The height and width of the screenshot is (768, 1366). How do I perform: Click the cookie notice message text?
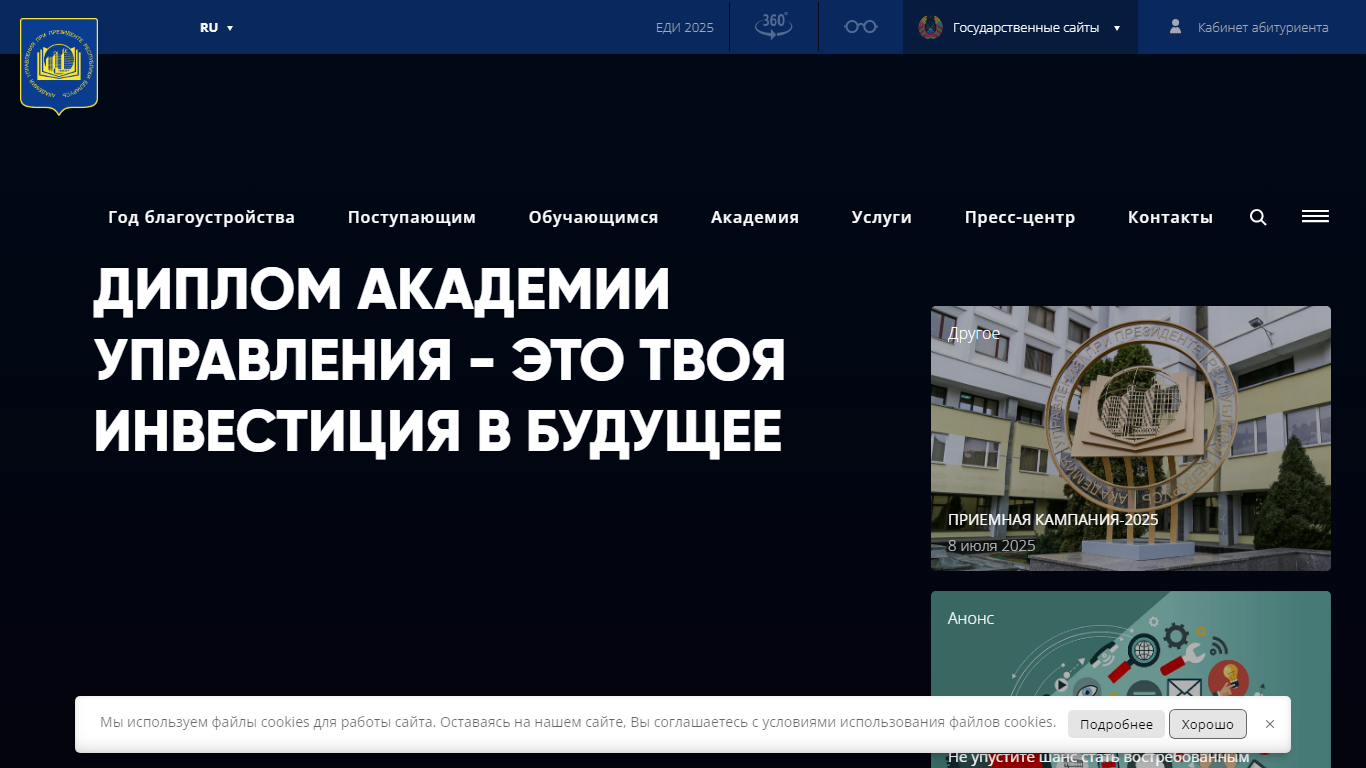click(578, 722)
